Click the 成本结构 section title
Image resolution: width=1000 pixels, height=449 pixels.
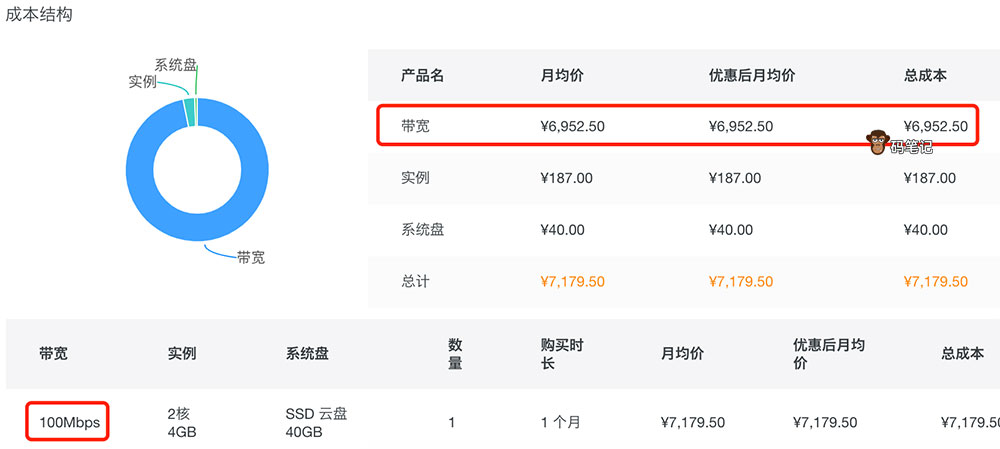click(39, 17)
